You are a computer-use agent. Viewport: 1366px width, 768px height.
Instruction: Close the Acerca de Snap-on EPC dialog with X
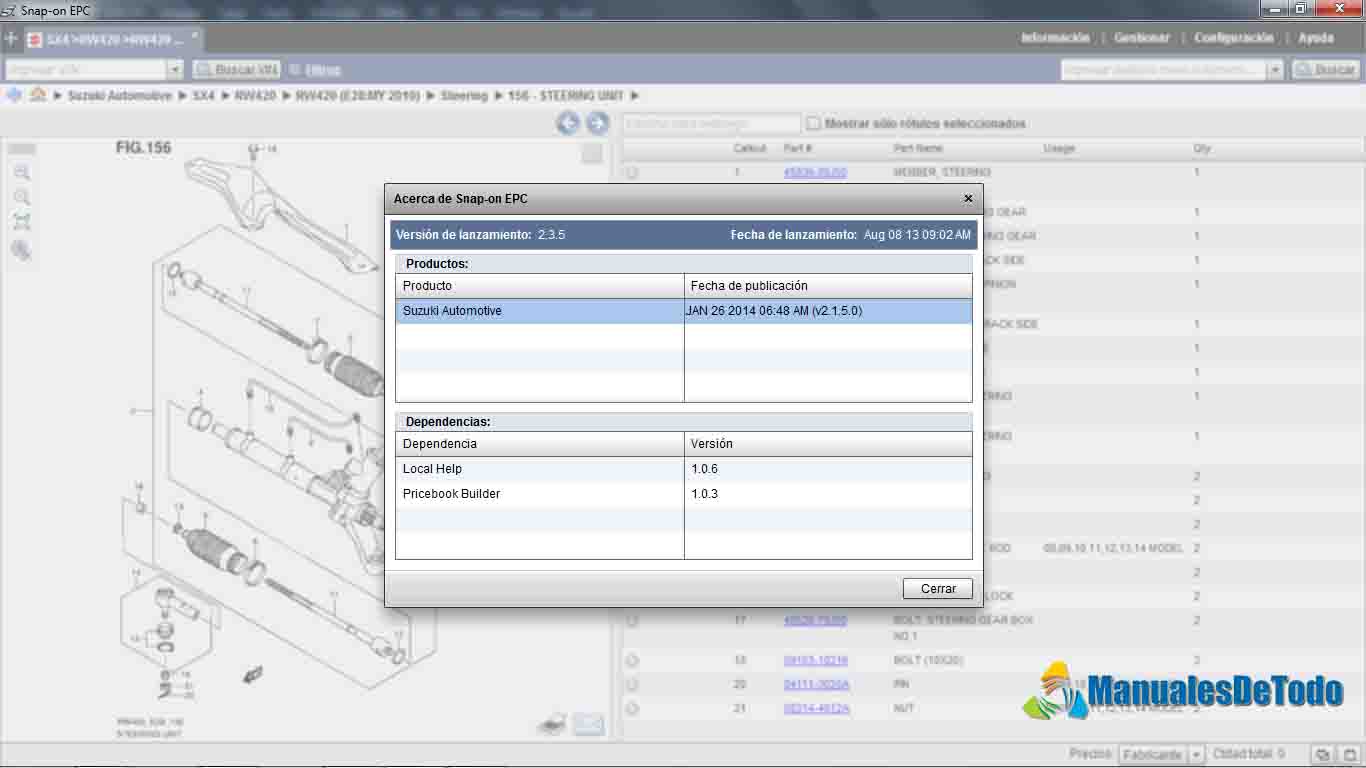pyautogui.click(x=967, y=199)
